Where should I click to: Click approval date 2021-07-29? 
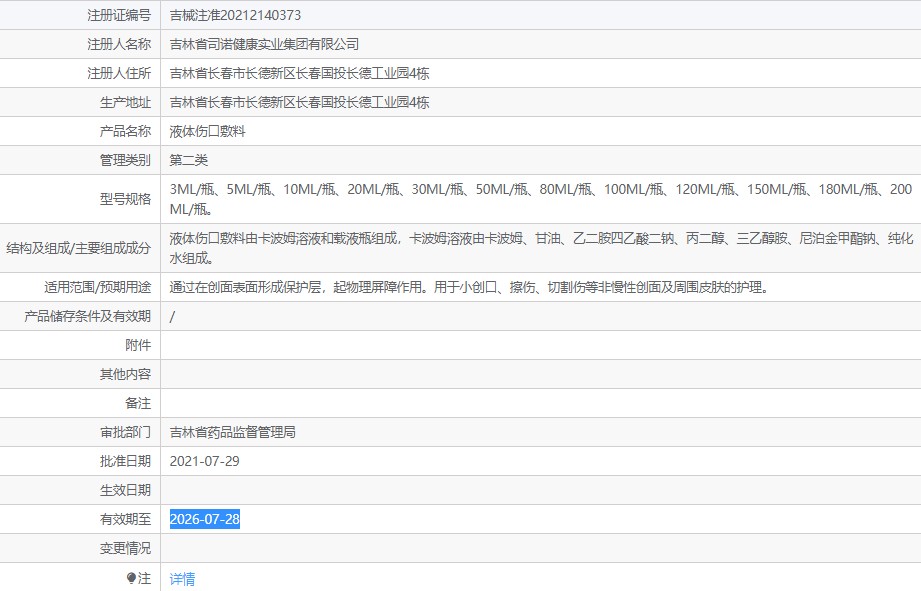[205, 461]
